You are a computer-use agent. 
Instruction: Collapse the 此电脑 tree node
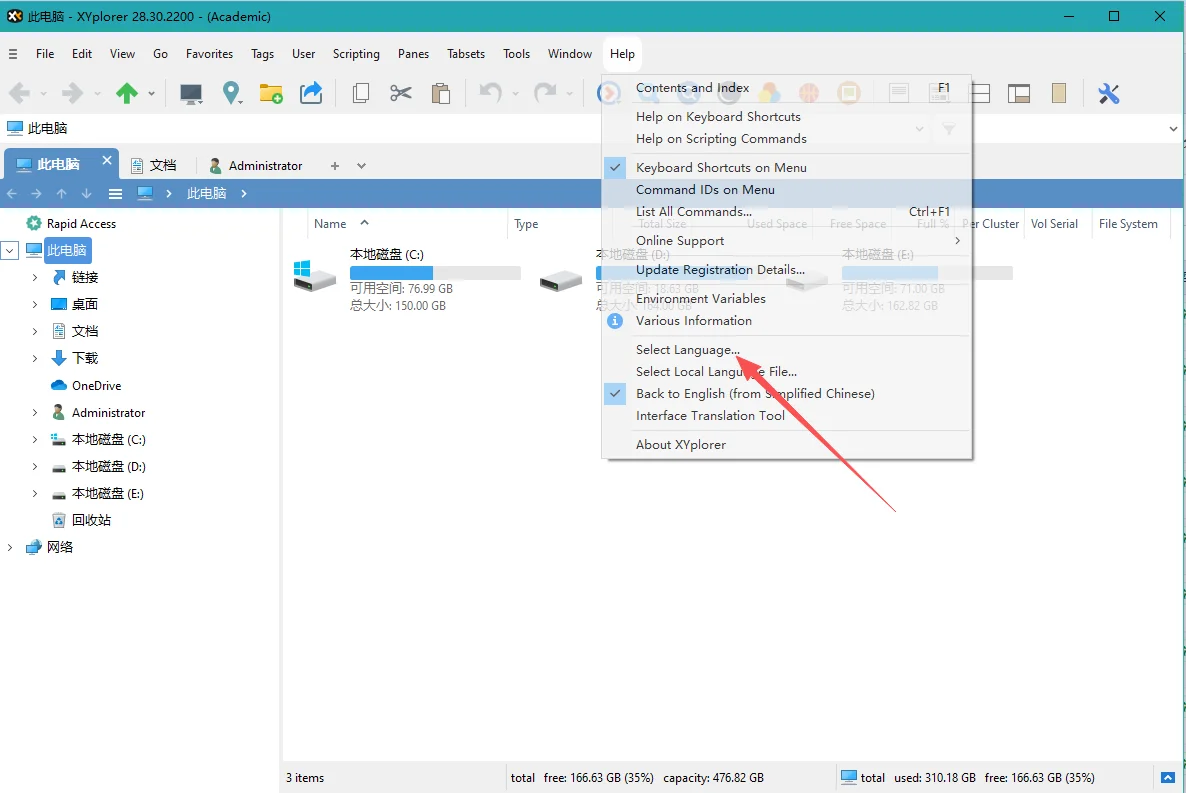(10, 250)
